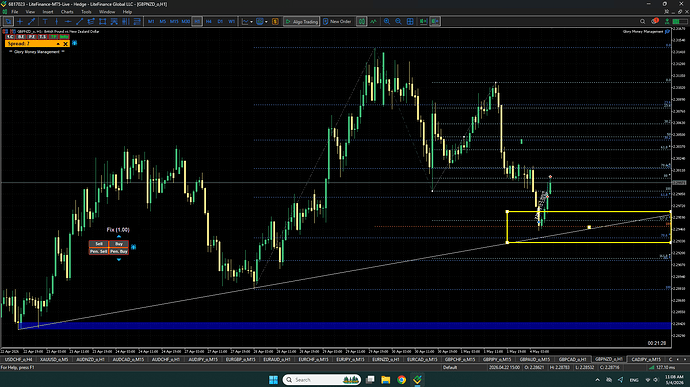This screenshot has height=387, width=690.
Task: Open the Window menu
Action: coord(107,12)
